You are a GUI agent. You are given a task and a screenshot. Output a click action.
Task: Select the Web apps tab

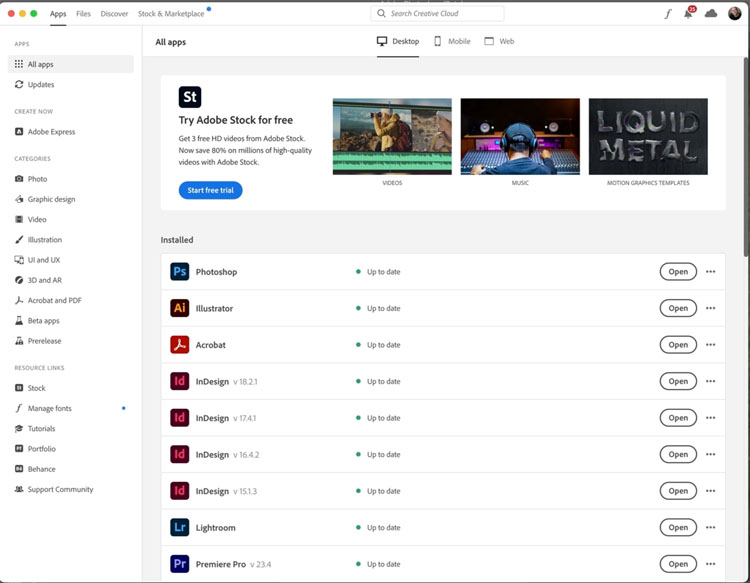point(499,42)
